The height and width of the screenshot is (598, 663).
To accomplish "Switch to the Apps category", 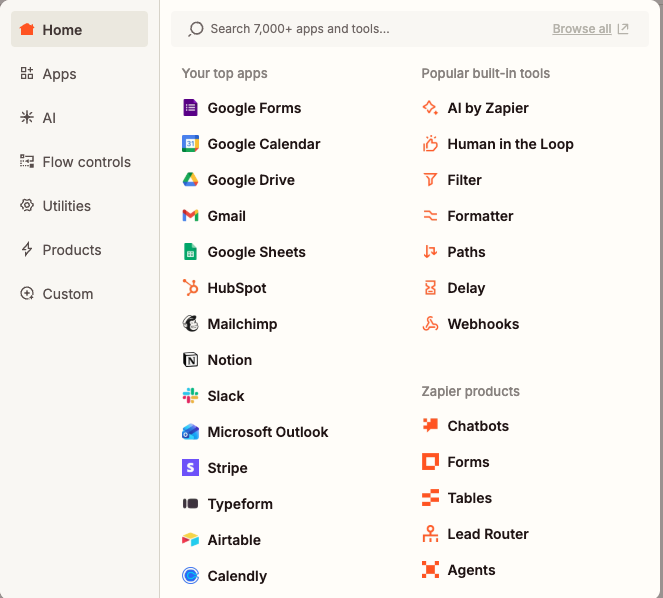I will (x=48, y=74).
